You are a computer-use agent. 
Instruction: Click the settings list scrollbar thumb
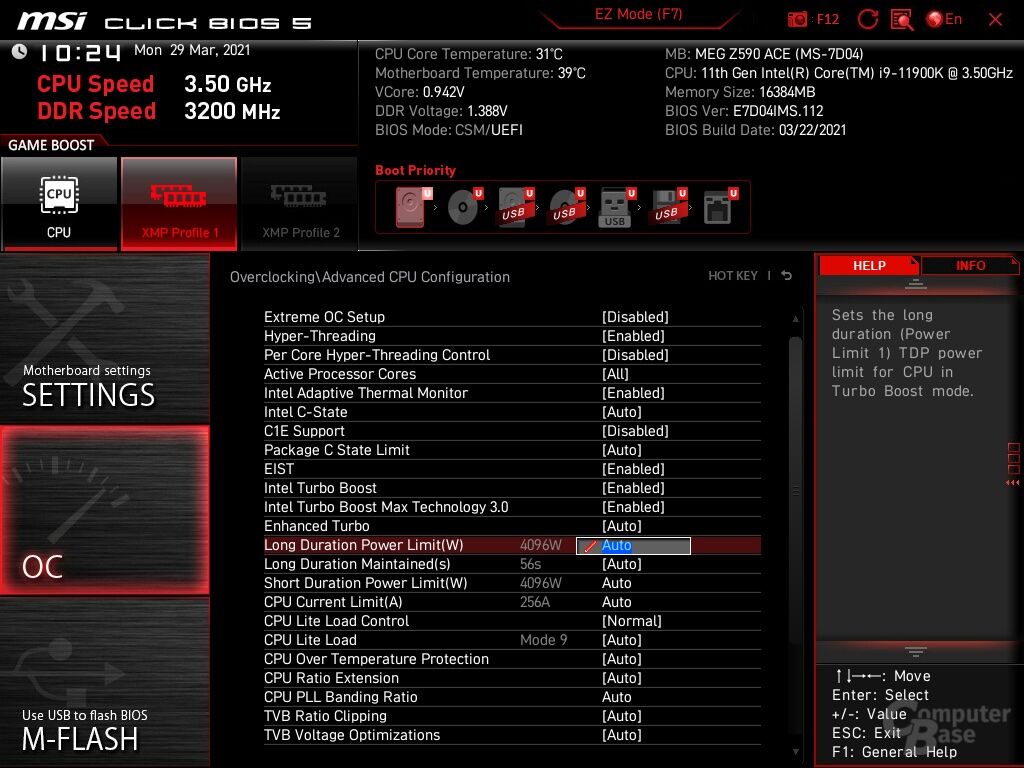(x=795, y=490)
